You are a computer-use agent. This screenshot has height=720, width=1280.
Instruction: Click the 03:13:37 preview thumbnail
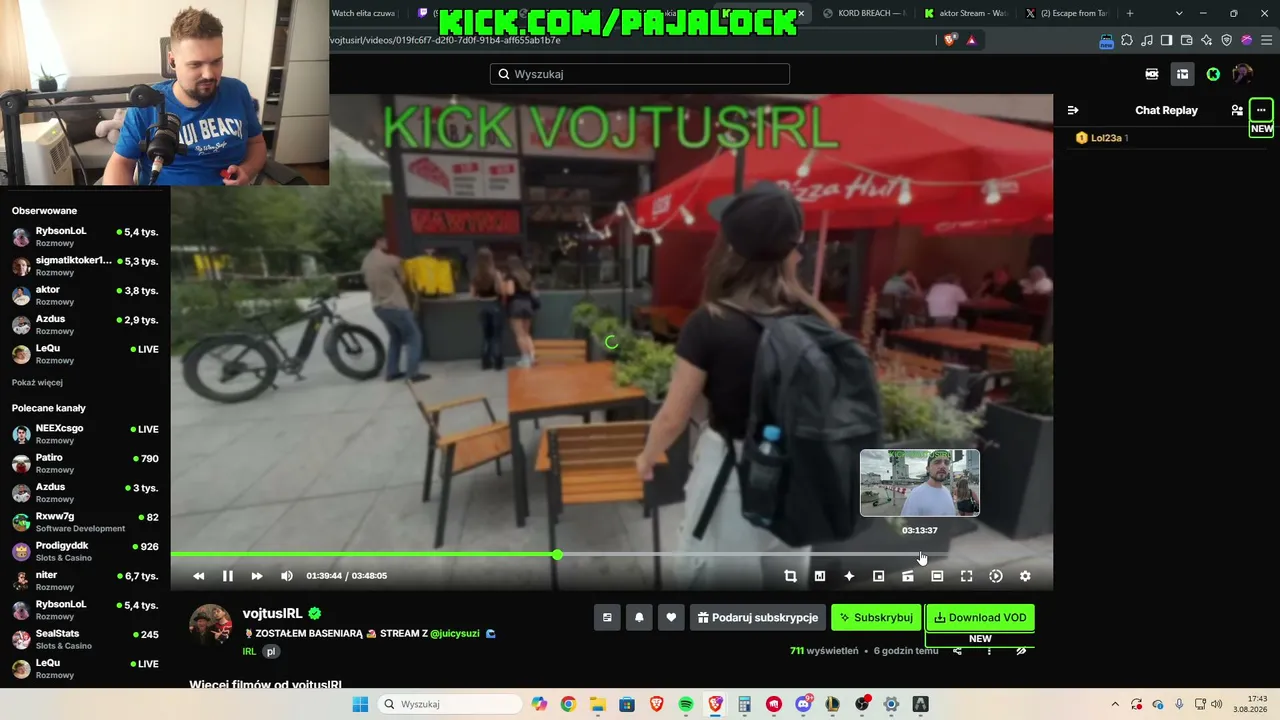920,483
